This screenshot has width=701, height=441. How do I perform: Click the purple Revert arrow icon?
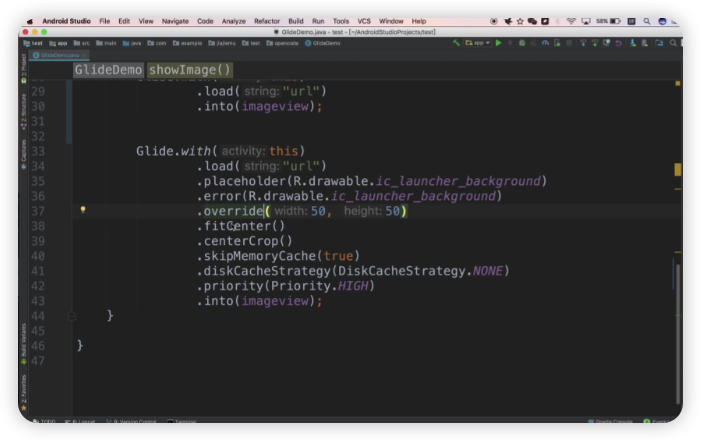click(x=619, y=43)
